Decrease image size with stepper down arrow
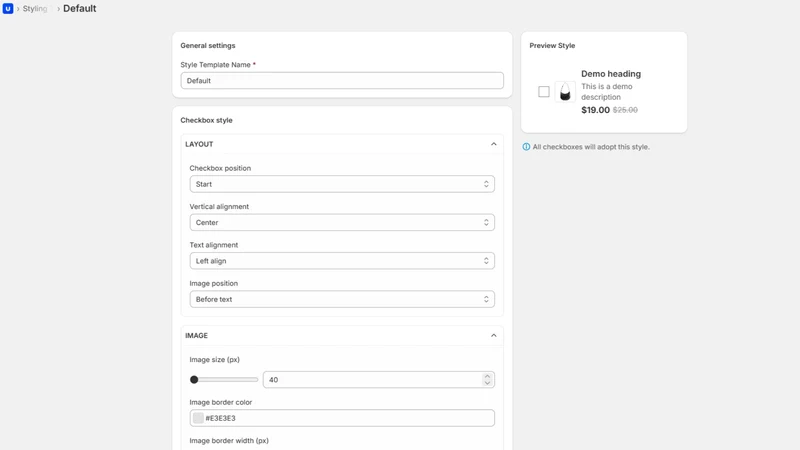800x450 pixels. tap(487, 383)
